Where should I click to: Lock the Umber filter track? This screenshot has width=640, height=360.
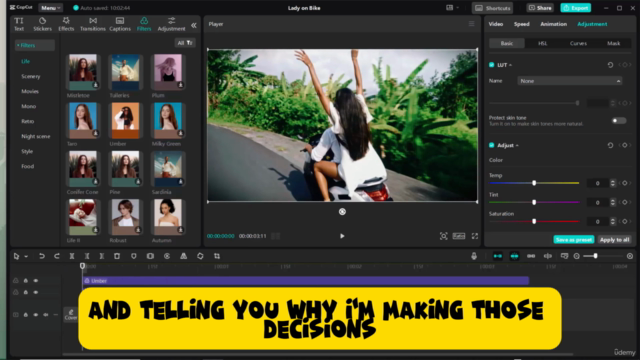coord(26,281)
